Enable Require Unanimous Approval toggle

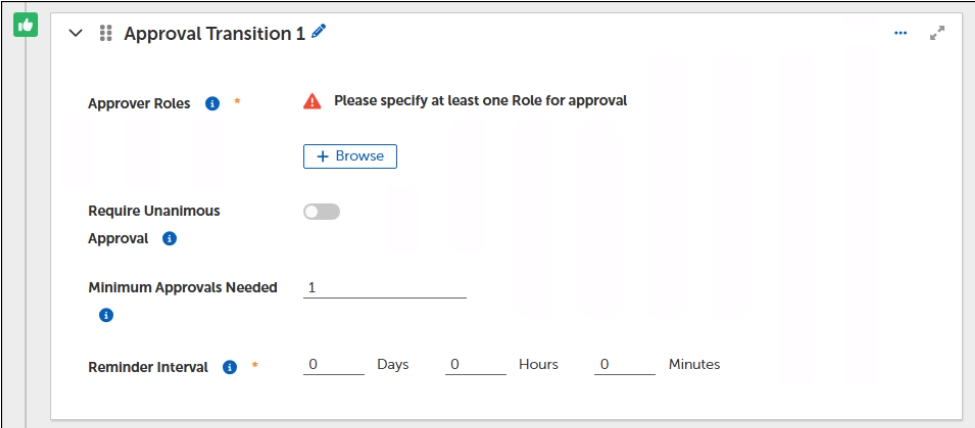[x=322, y=212]
